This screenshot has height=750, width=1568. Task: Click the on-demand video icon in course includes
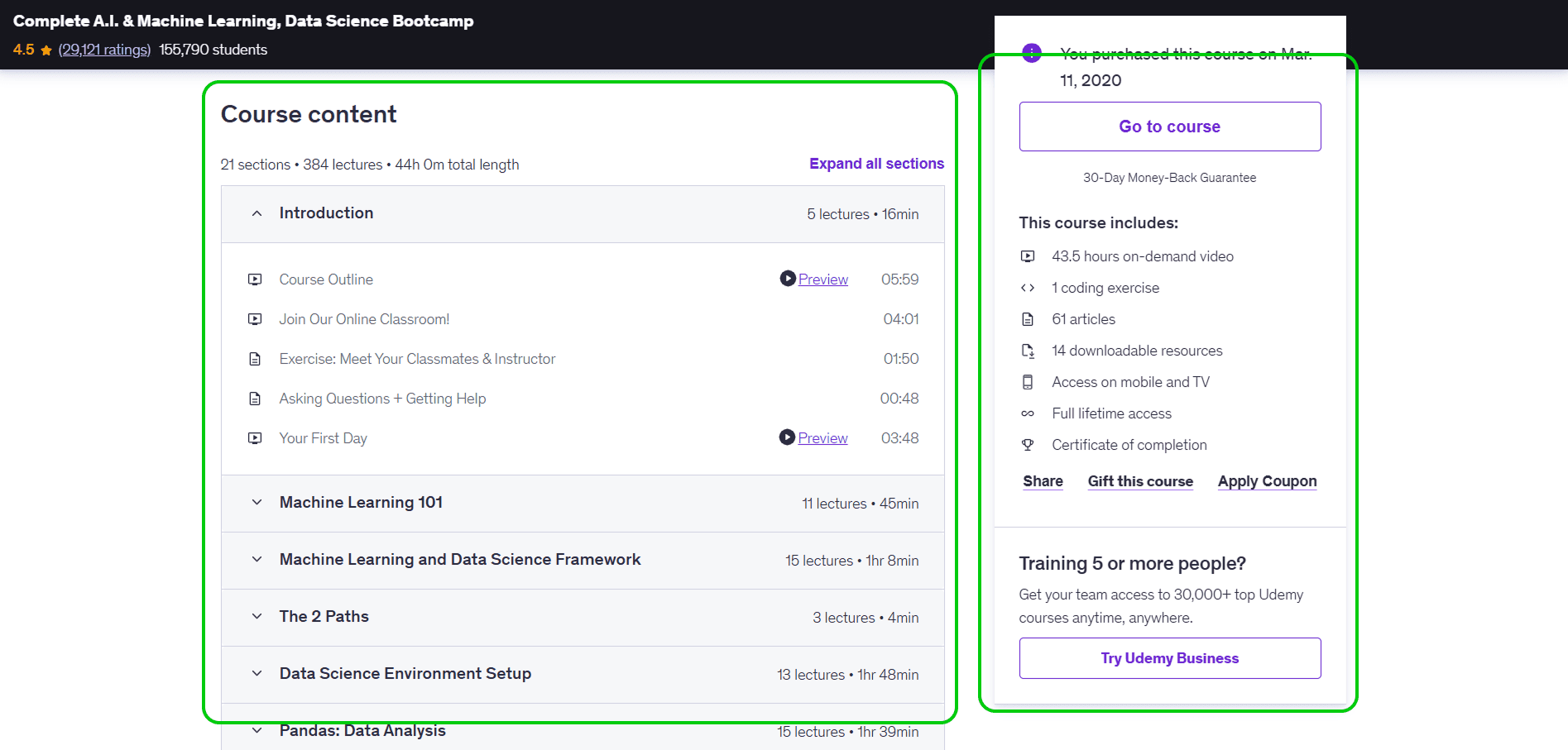click(x=1028, y=256)
